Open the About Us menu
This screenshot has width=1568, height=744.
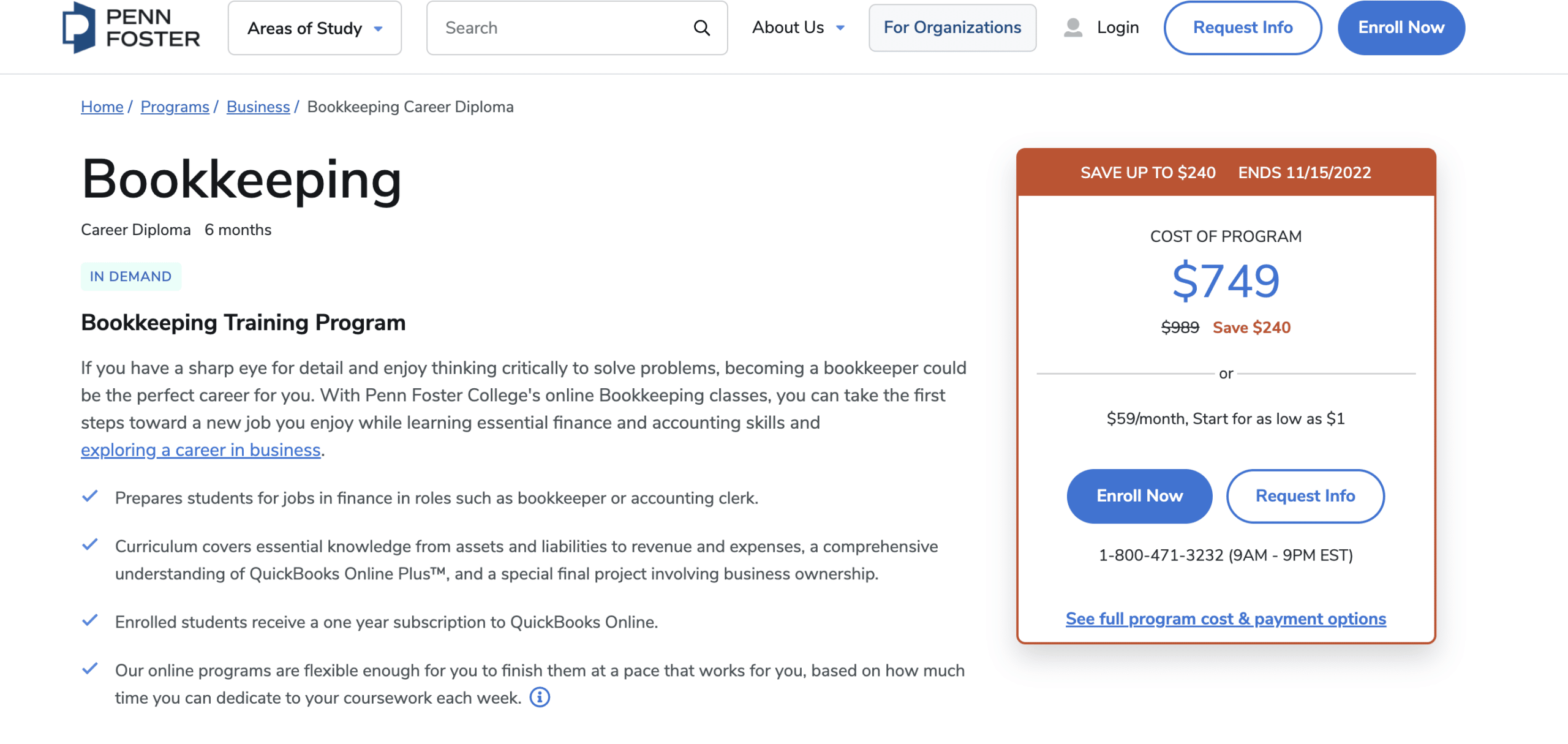point(798,28)
